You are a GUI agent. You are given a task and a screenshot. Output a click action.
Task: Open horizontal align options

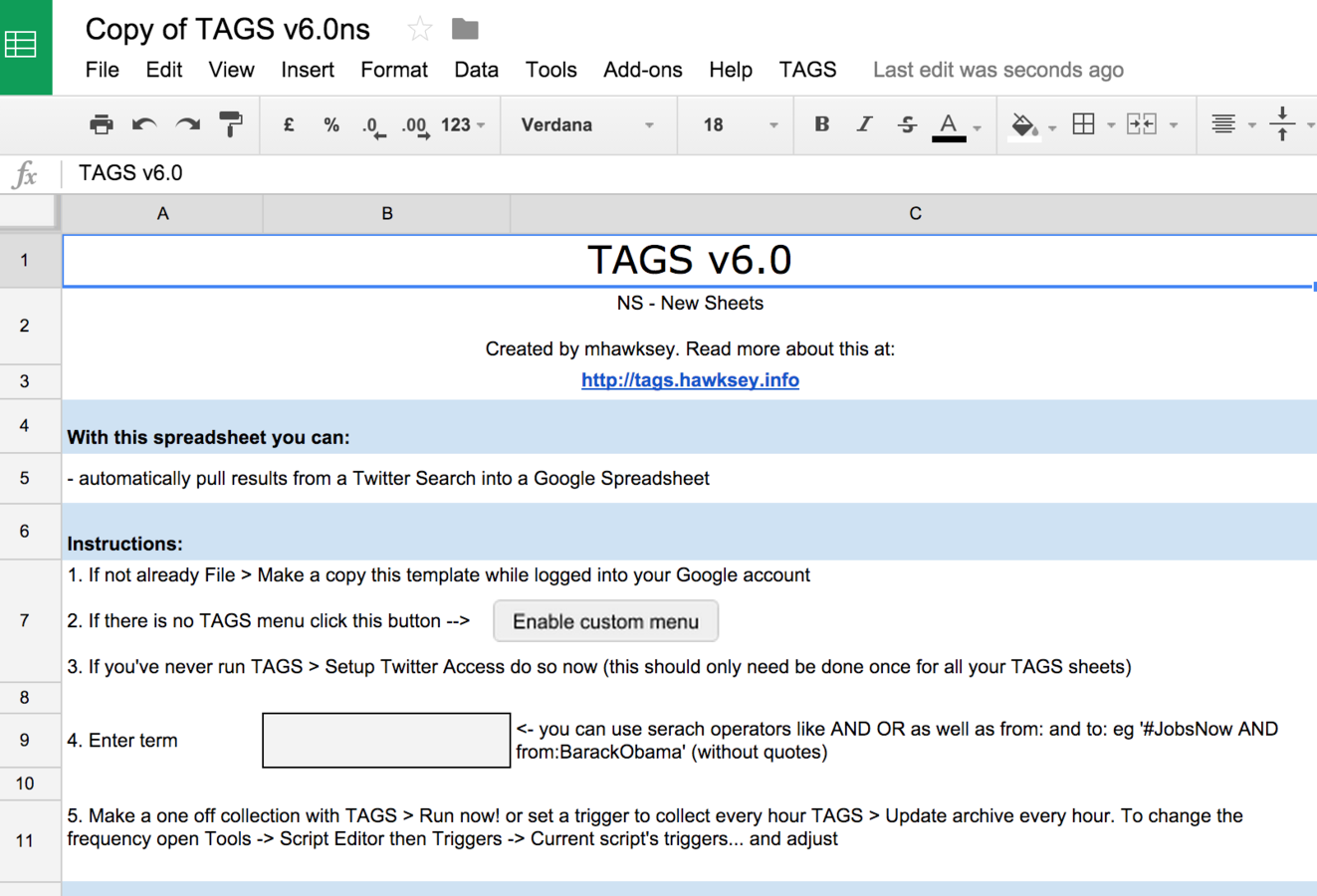(1223, 124)
